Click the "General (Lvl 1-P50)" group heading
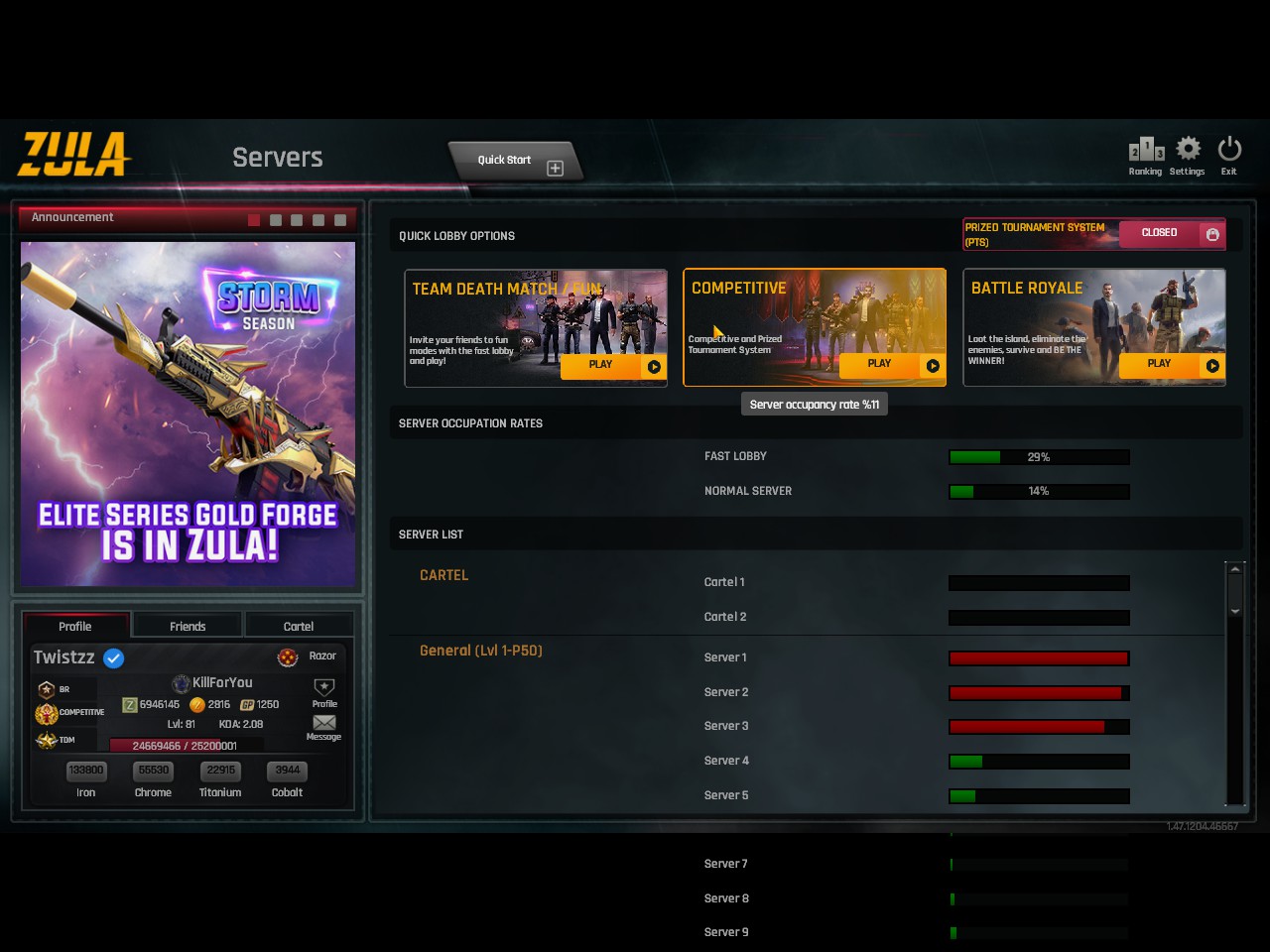1270x952 pixels. 481,651
